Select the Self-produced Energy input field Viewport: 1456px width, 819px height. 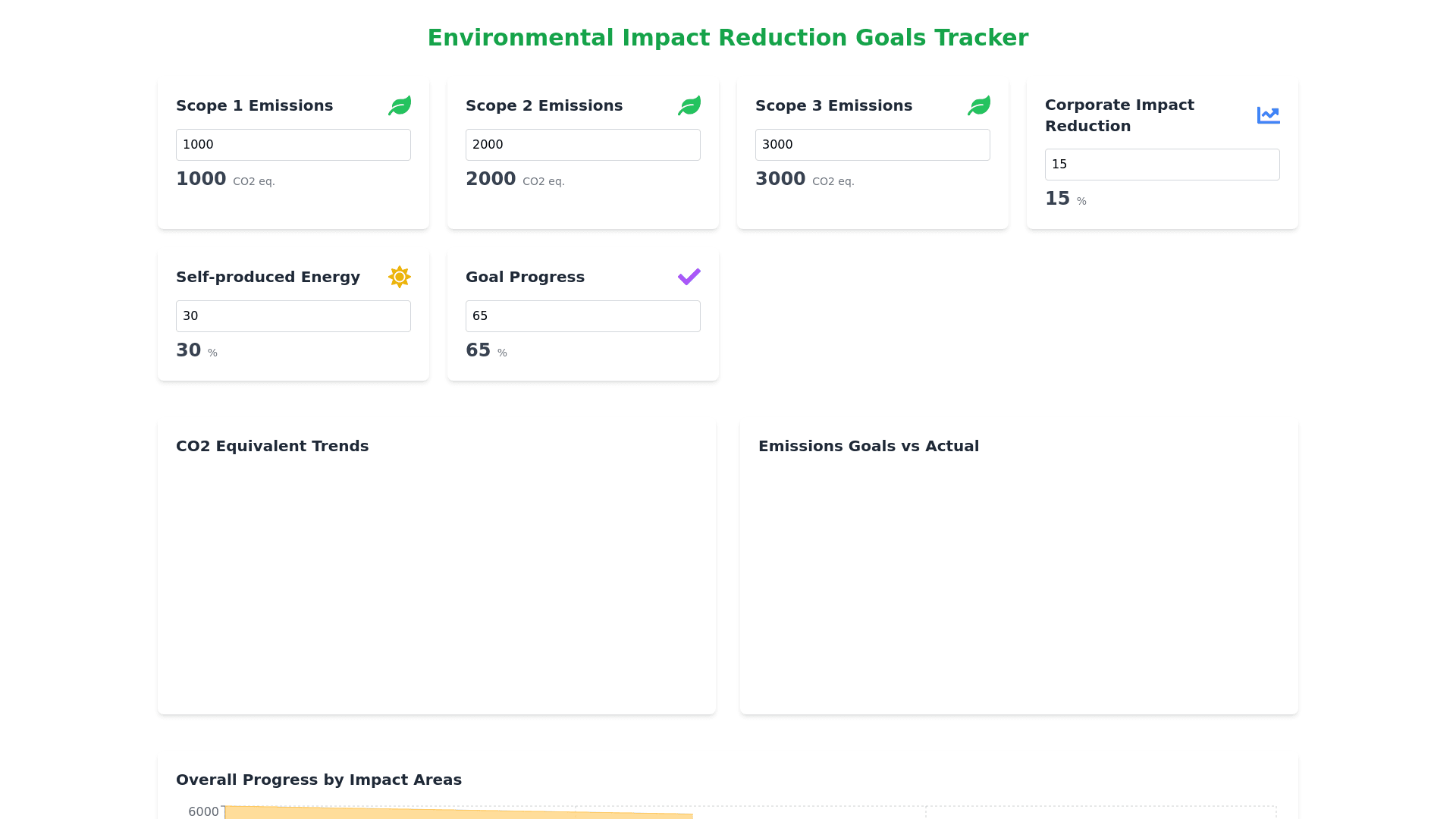click(293, 316)
